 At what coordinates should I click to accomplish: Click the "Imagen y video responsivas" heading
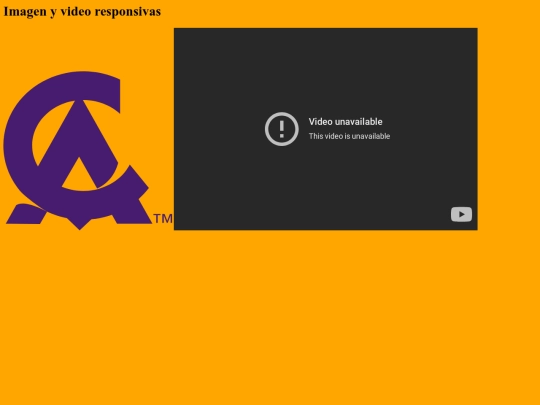click(82, 11)
